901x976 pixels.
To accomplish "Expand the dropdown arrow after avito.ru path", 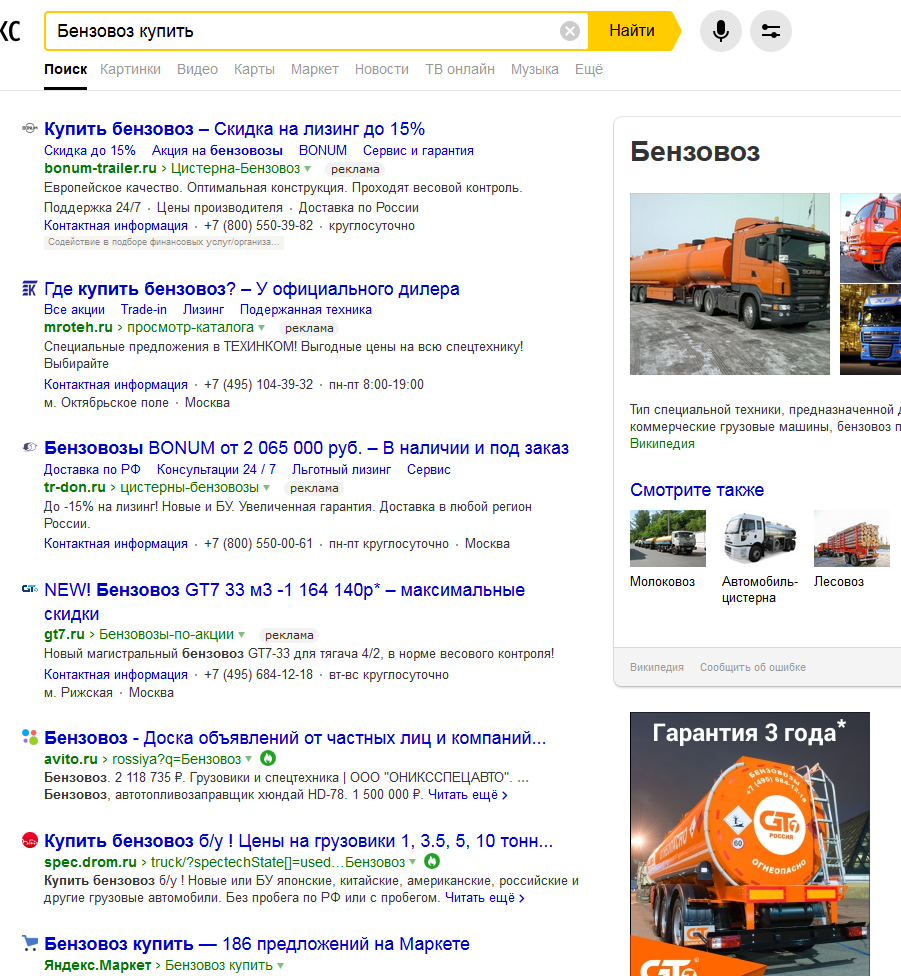I will [248, 759].
